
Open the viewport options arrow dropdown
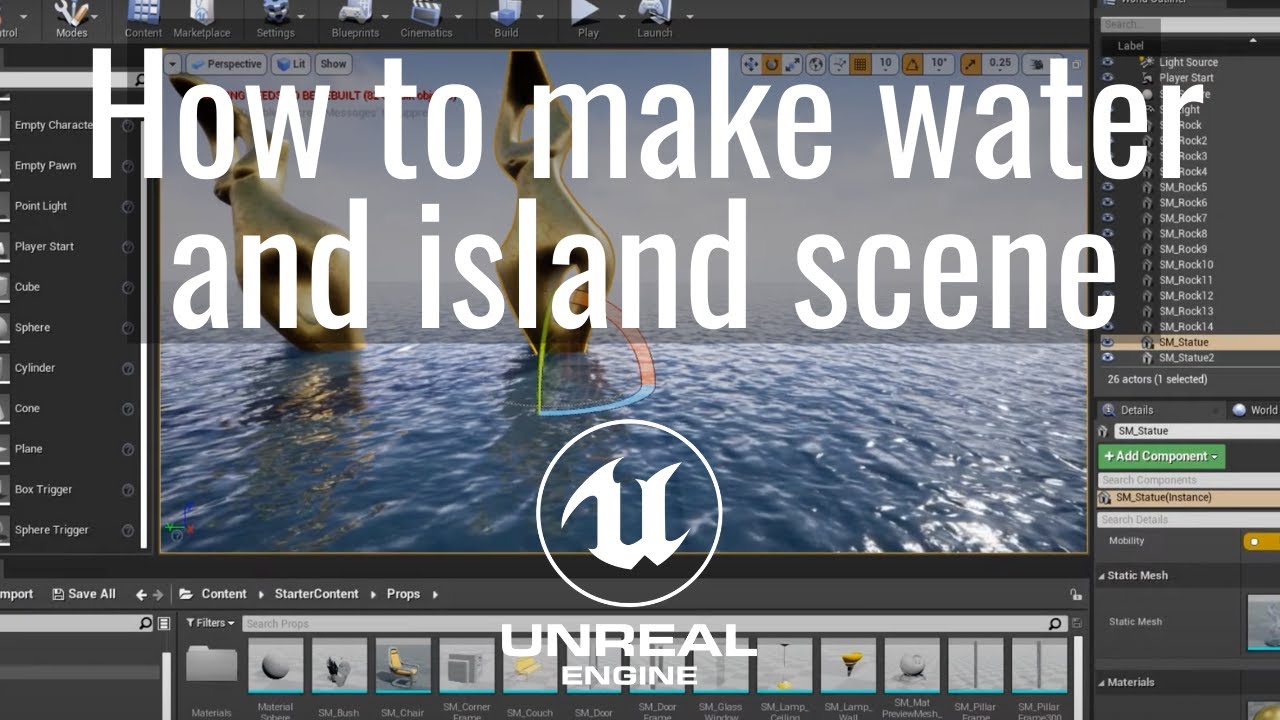(x=173, y=64)
